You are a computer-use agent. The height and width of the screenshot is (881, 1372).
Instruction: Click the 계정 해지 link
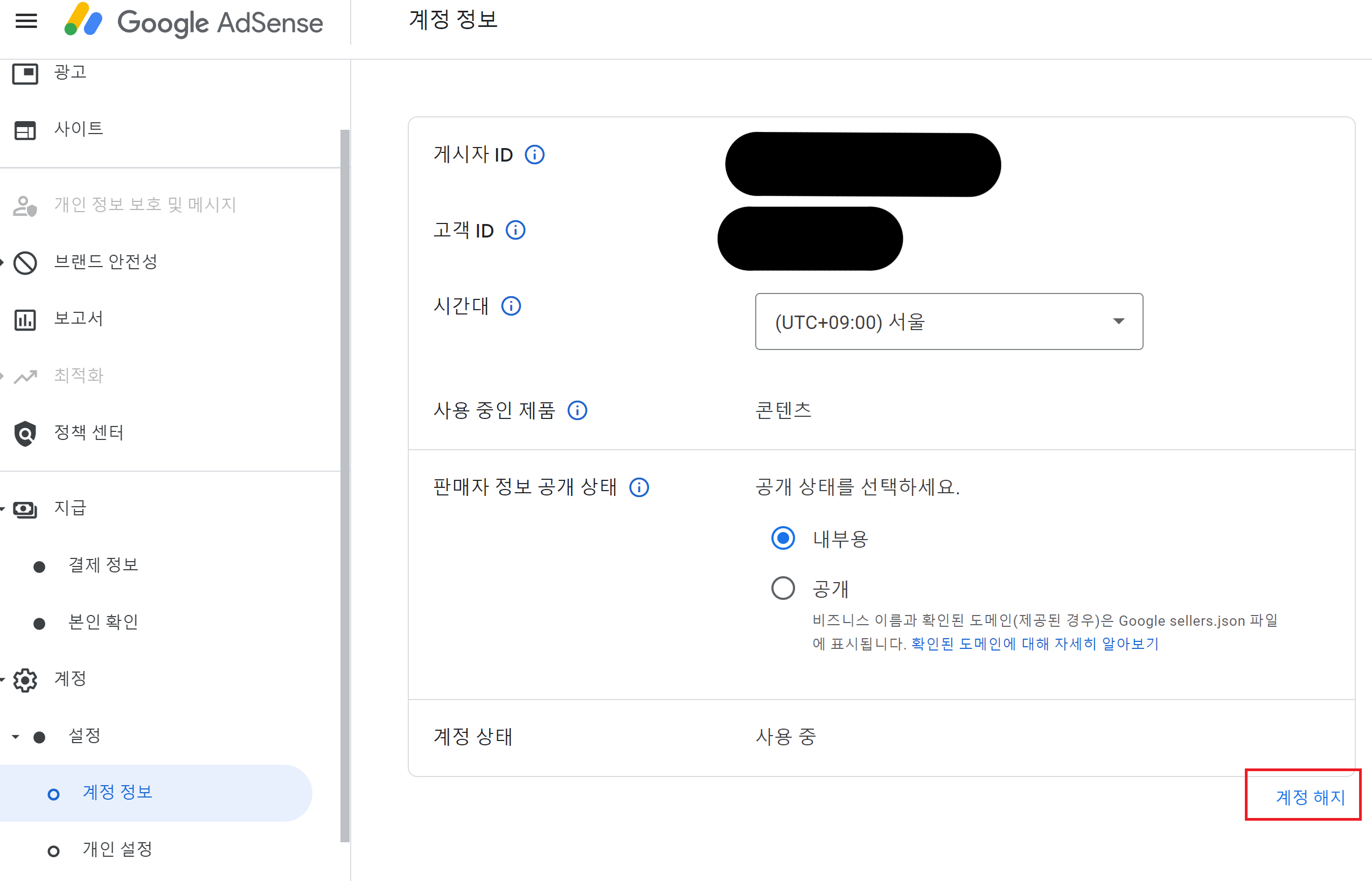1310,797
